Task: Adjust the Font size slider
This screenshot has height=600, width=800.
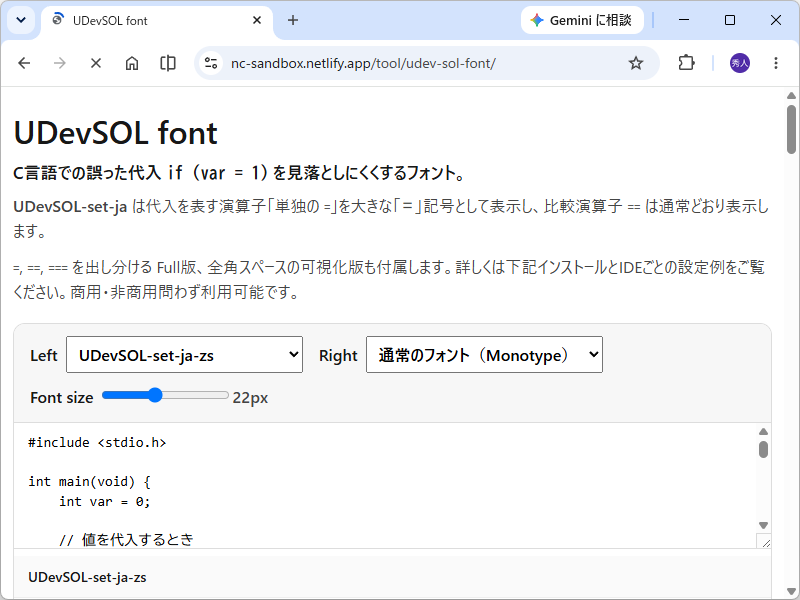Action: [165, 395]
